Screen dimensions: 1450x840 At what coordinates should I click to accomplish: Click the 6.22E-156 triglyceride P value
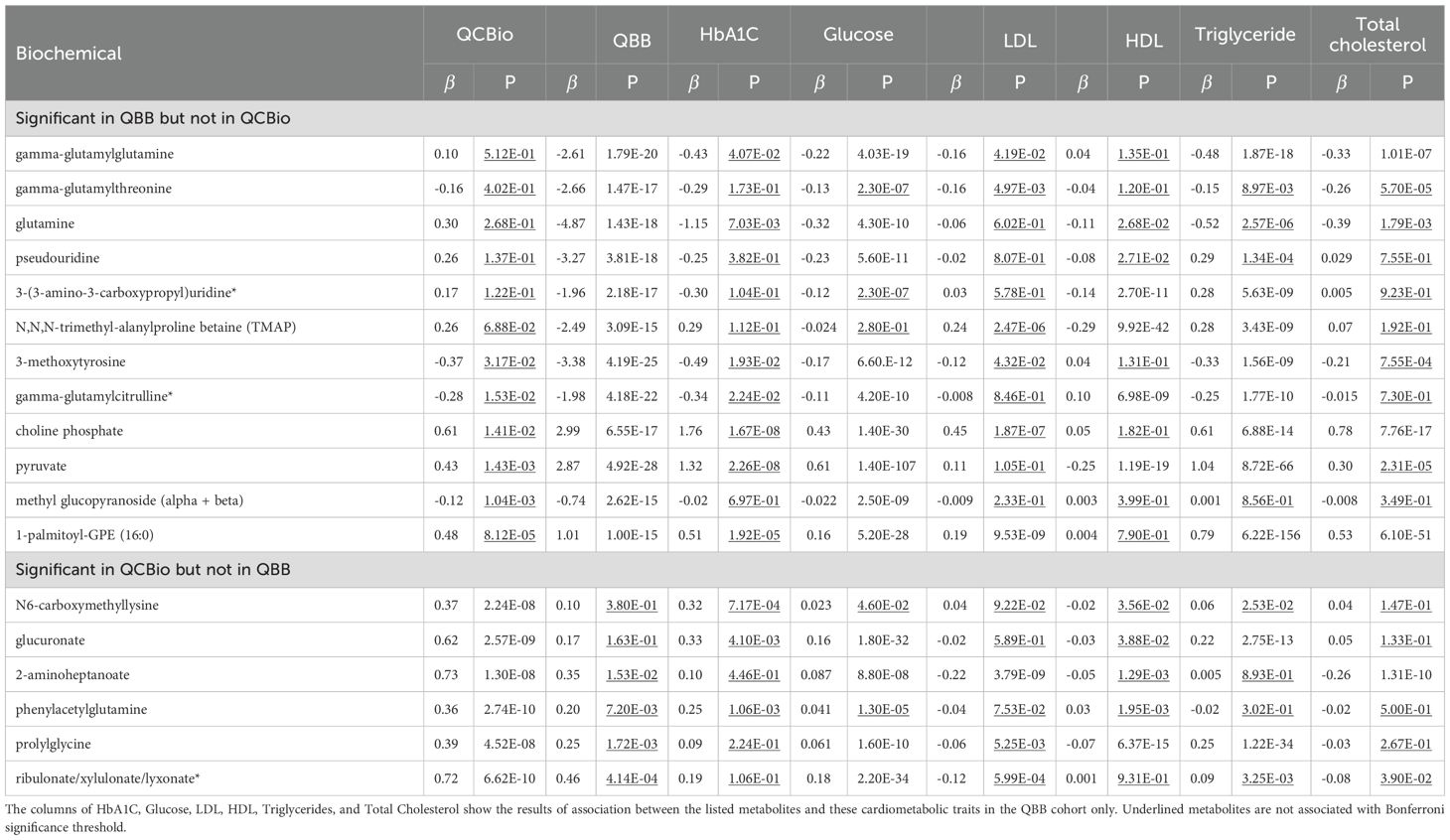click(x=1270, y=535)
